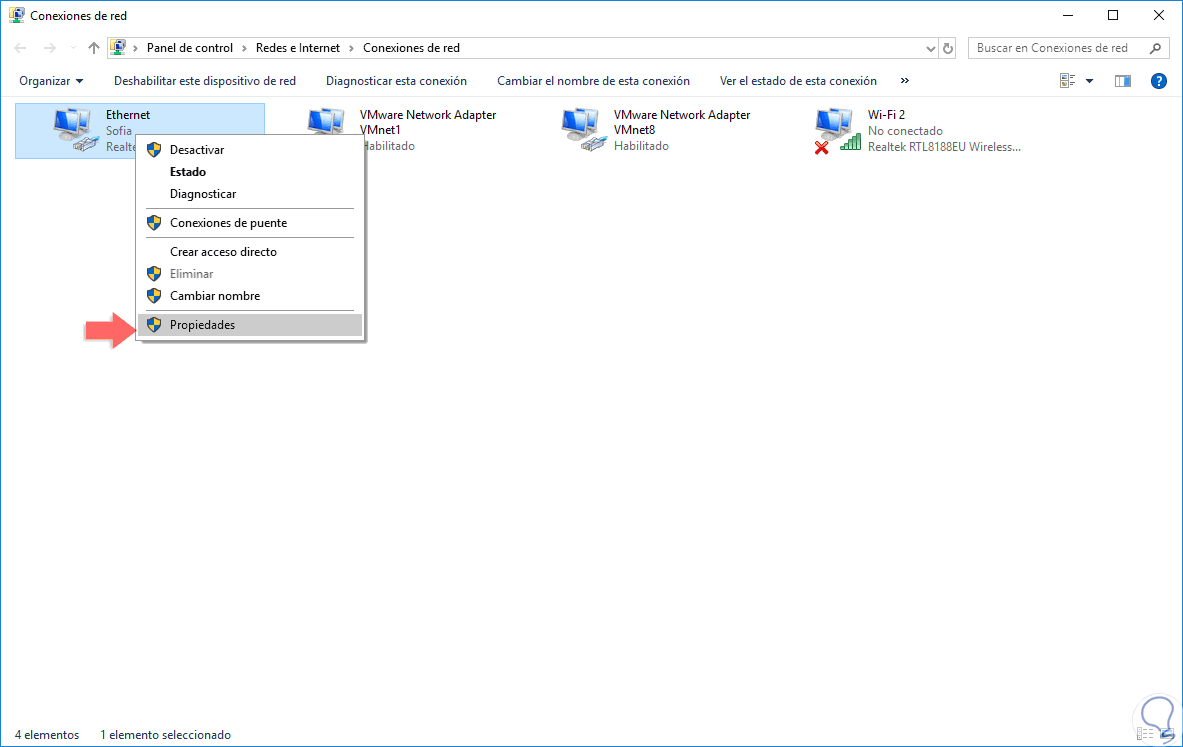The image size is (1183, 747).
Task: Click Ver el estado de esta conexión
Action: (798, 81)
